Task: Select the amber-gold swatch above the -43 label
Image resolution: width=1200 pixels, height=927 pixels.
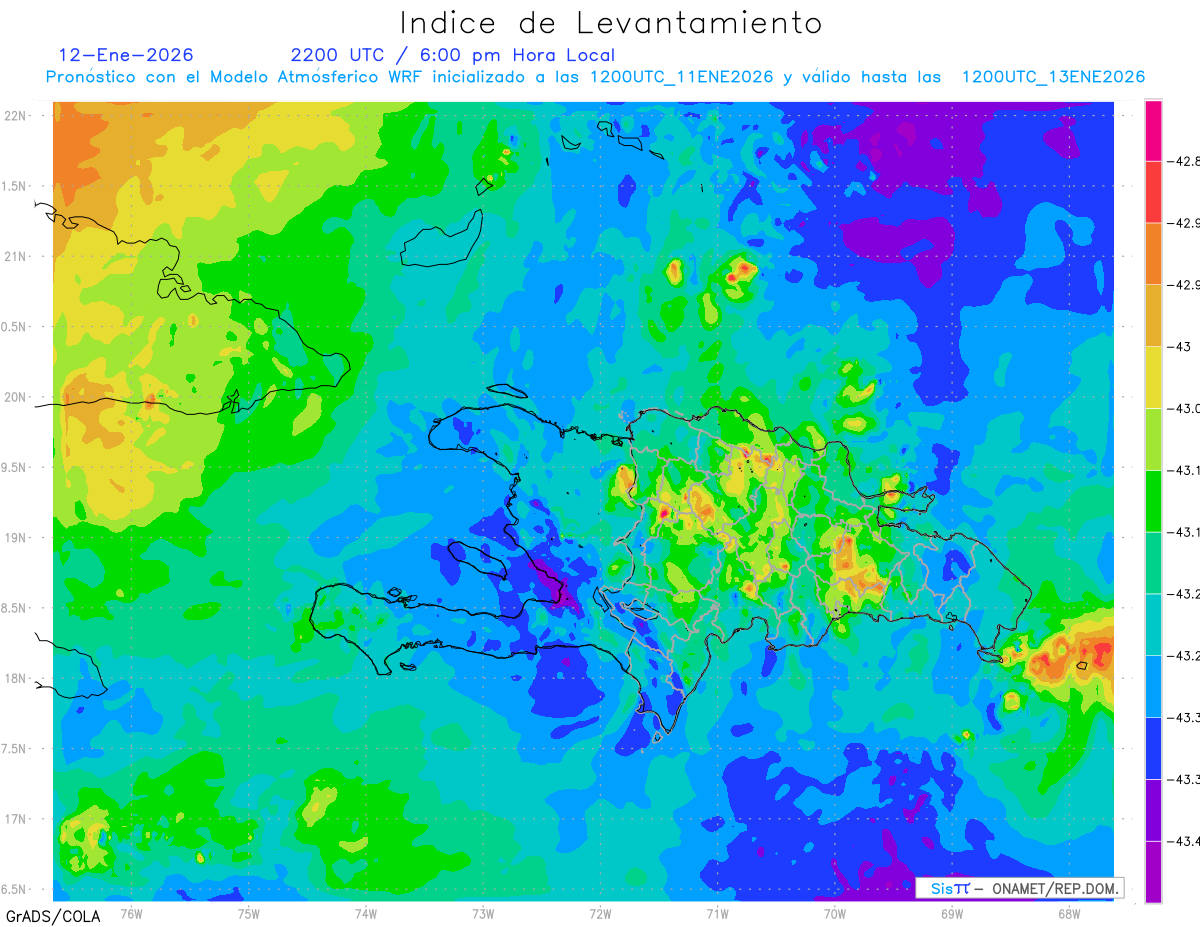Action: tap(1153, 315)
